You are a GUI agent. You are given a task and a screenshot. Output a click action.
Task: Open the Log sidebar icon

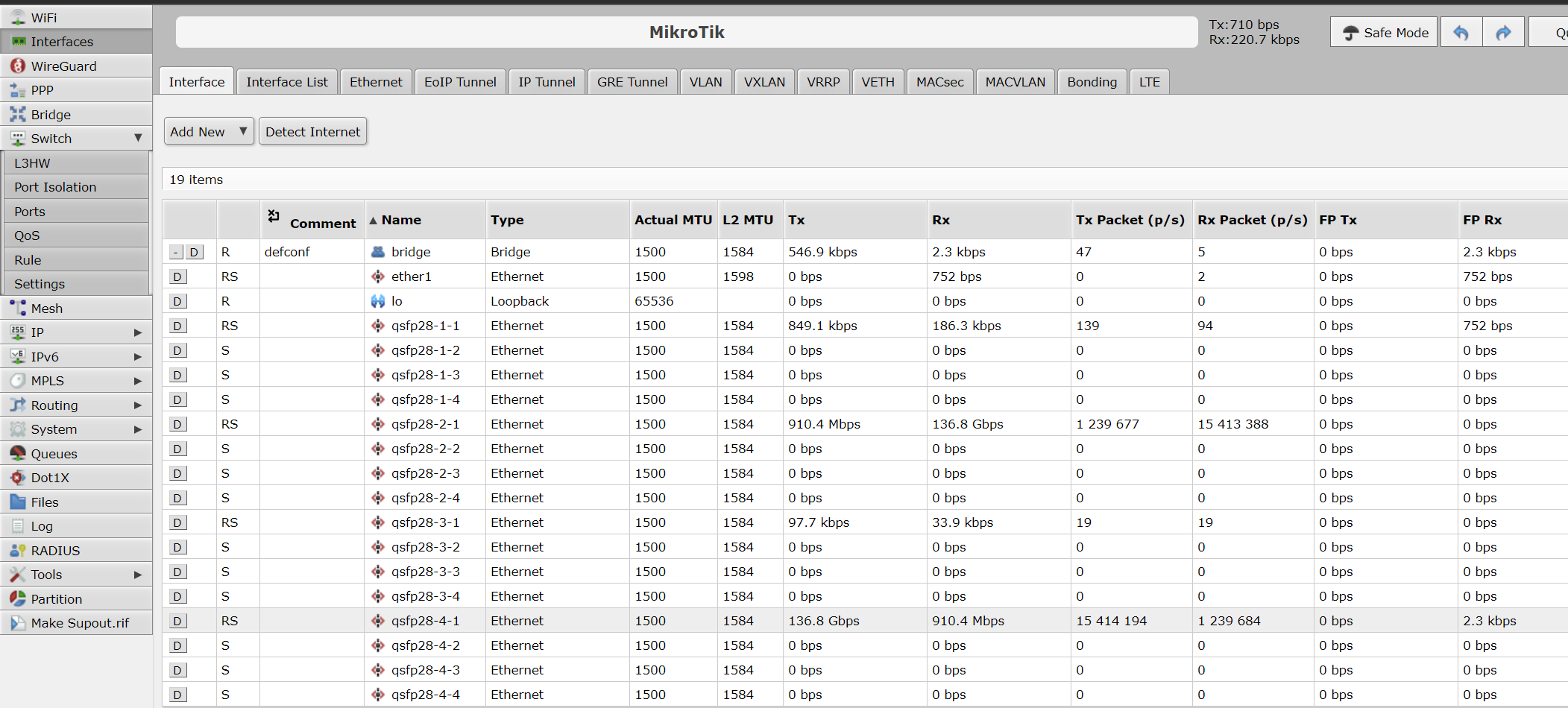[x=18, y=526]
